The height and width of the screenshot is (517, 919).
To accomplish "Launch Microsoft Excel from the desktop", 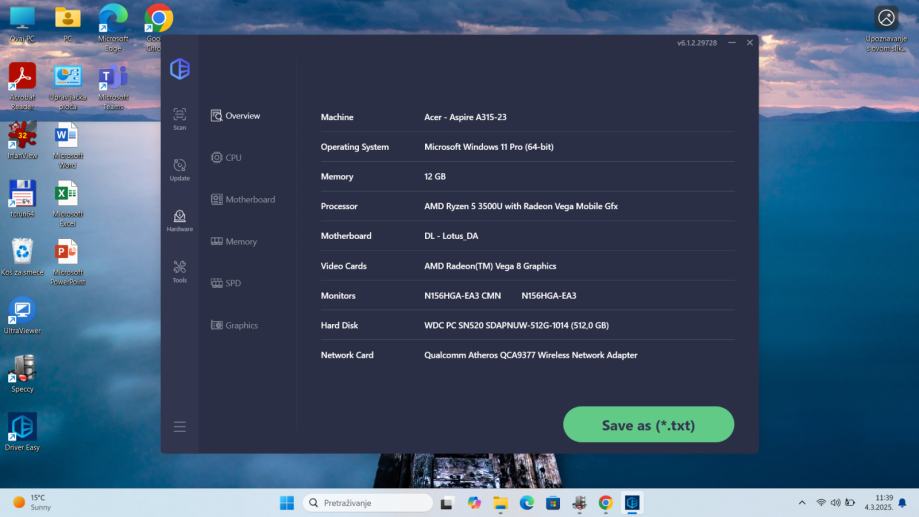I will click(68, 203).
